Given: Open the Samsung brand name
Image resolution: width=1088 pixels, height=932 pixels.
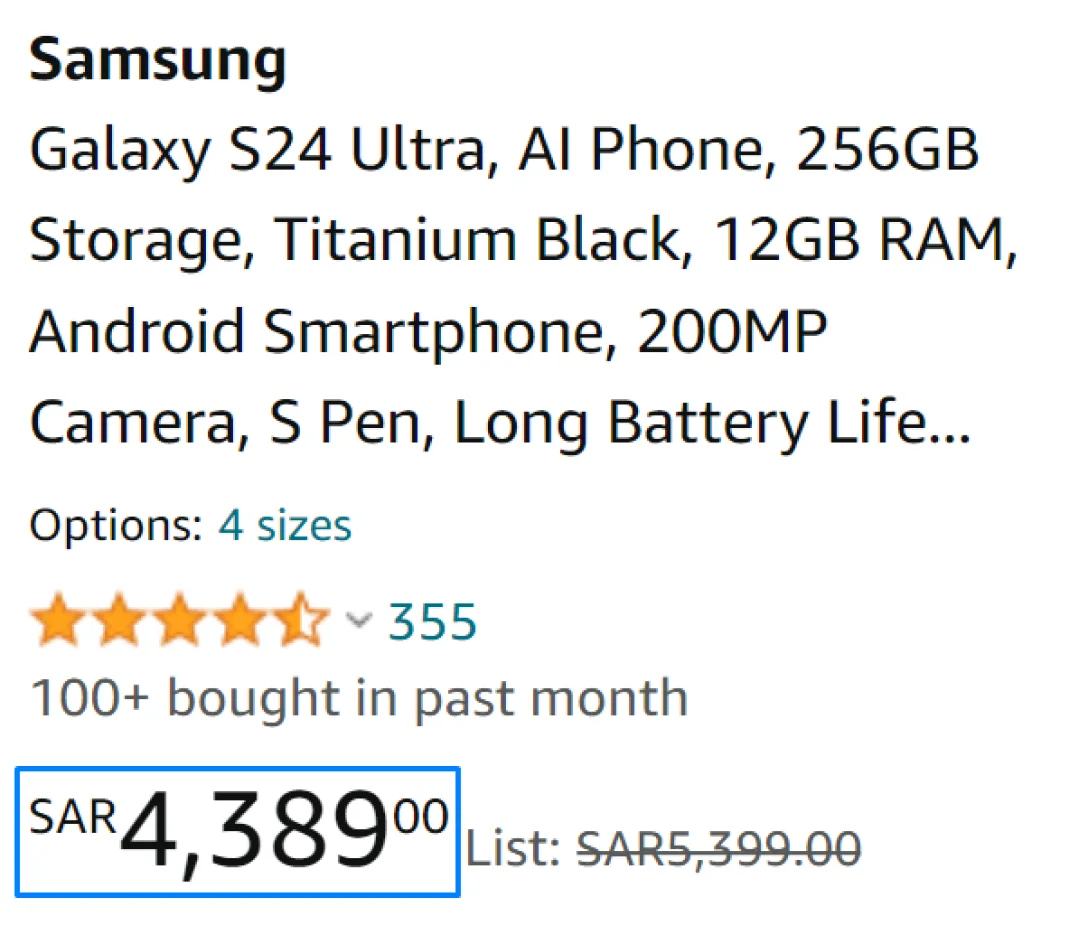Looking at the screenshot, I should click(x=157, y=60).
